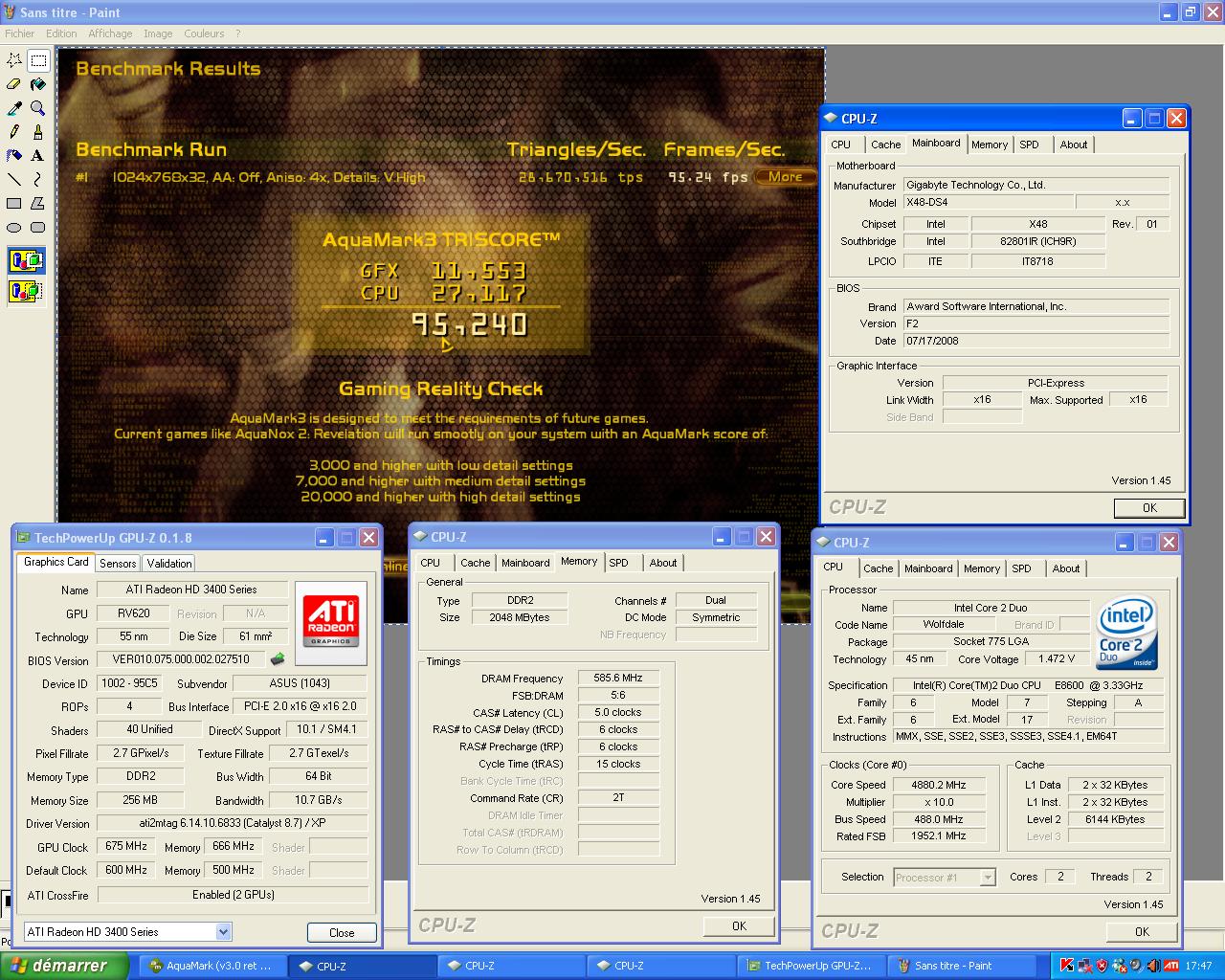Open the Memory tab in CPU-Z Mainboard window
The height and width of the screenshot is (980, 1225).
coord(990,145)
